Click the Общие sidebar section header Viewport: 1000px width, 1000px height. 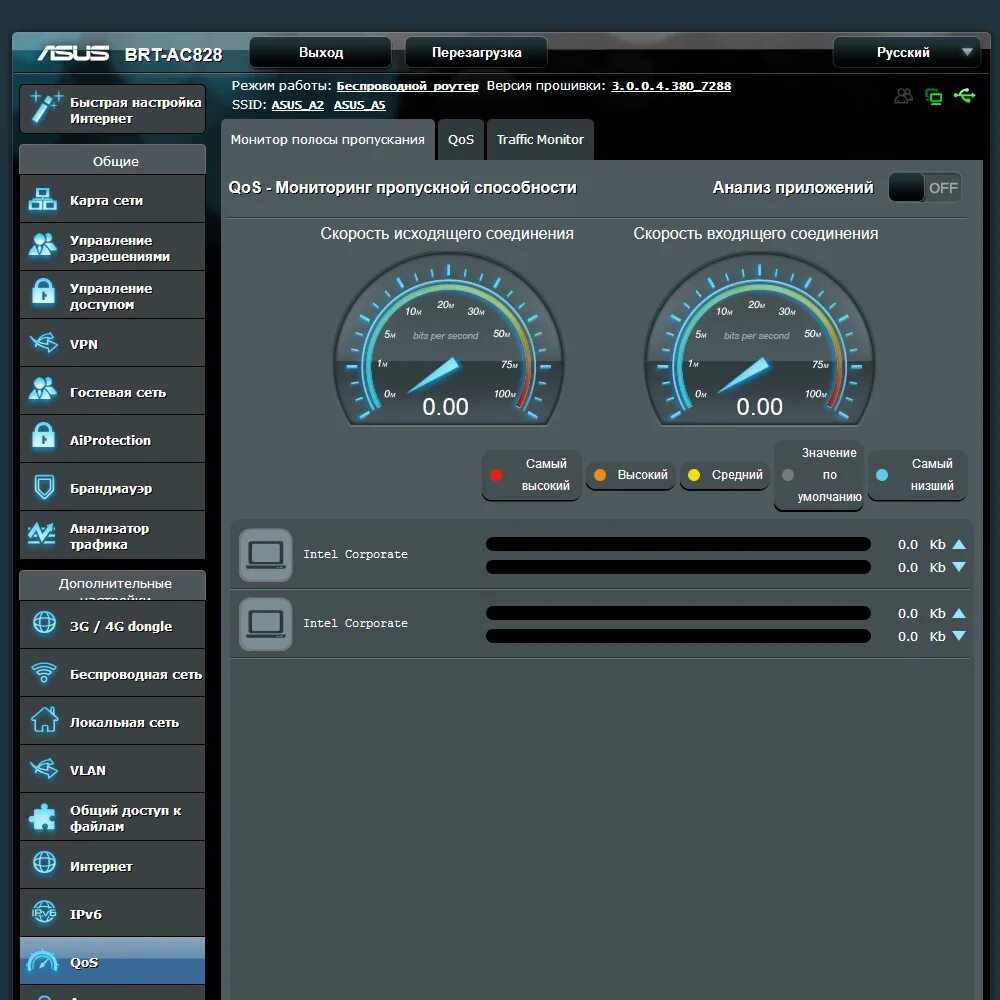click(x=113, y=161)
